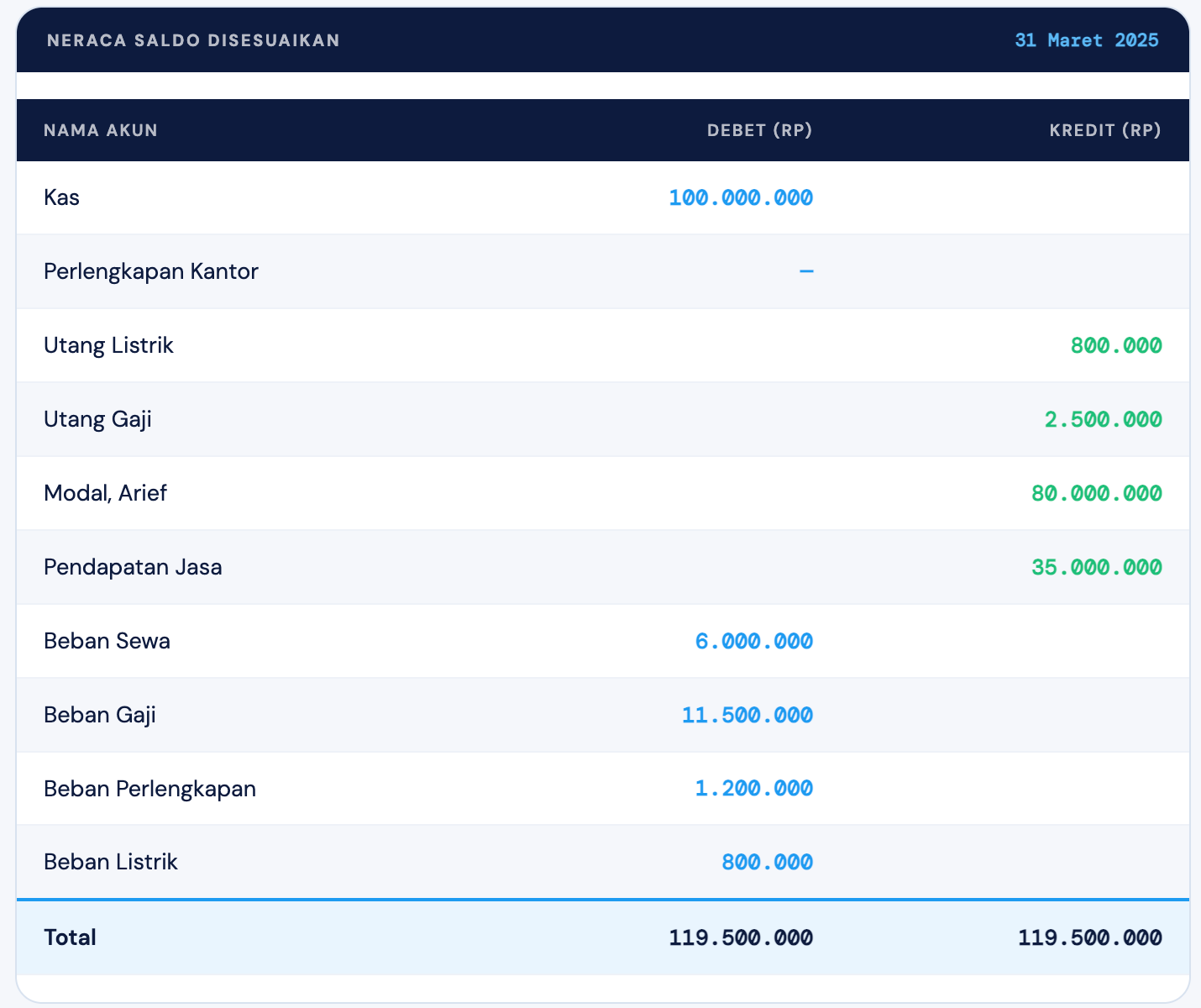The image size is (1201, 1008).
Task: Select the Kredit (Rp) column header
Action: click(x=1104, y=130)
